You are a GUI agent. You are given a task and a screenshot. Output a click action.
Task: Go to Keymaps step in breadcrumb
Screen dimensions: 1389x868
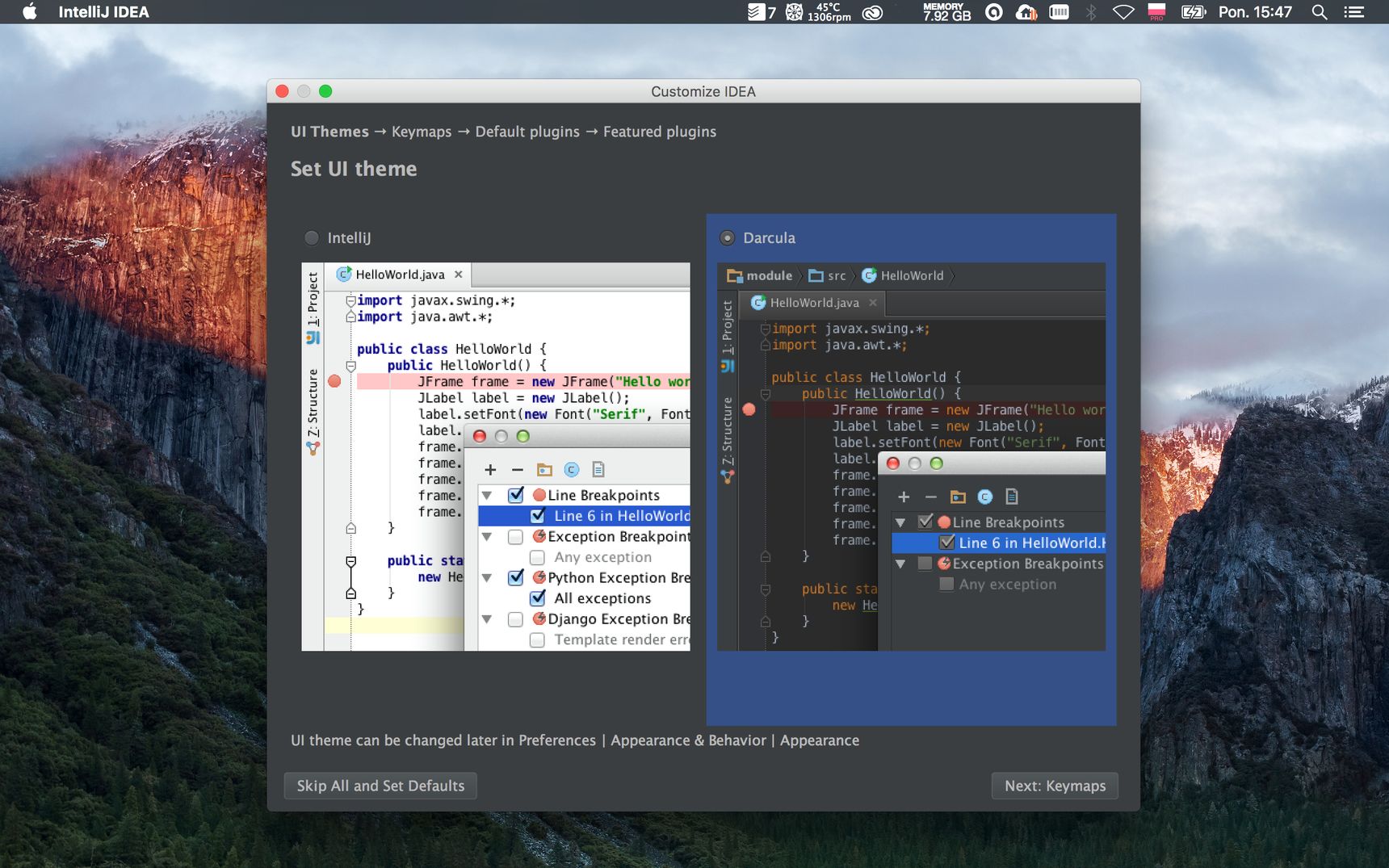tap(422, 132)
